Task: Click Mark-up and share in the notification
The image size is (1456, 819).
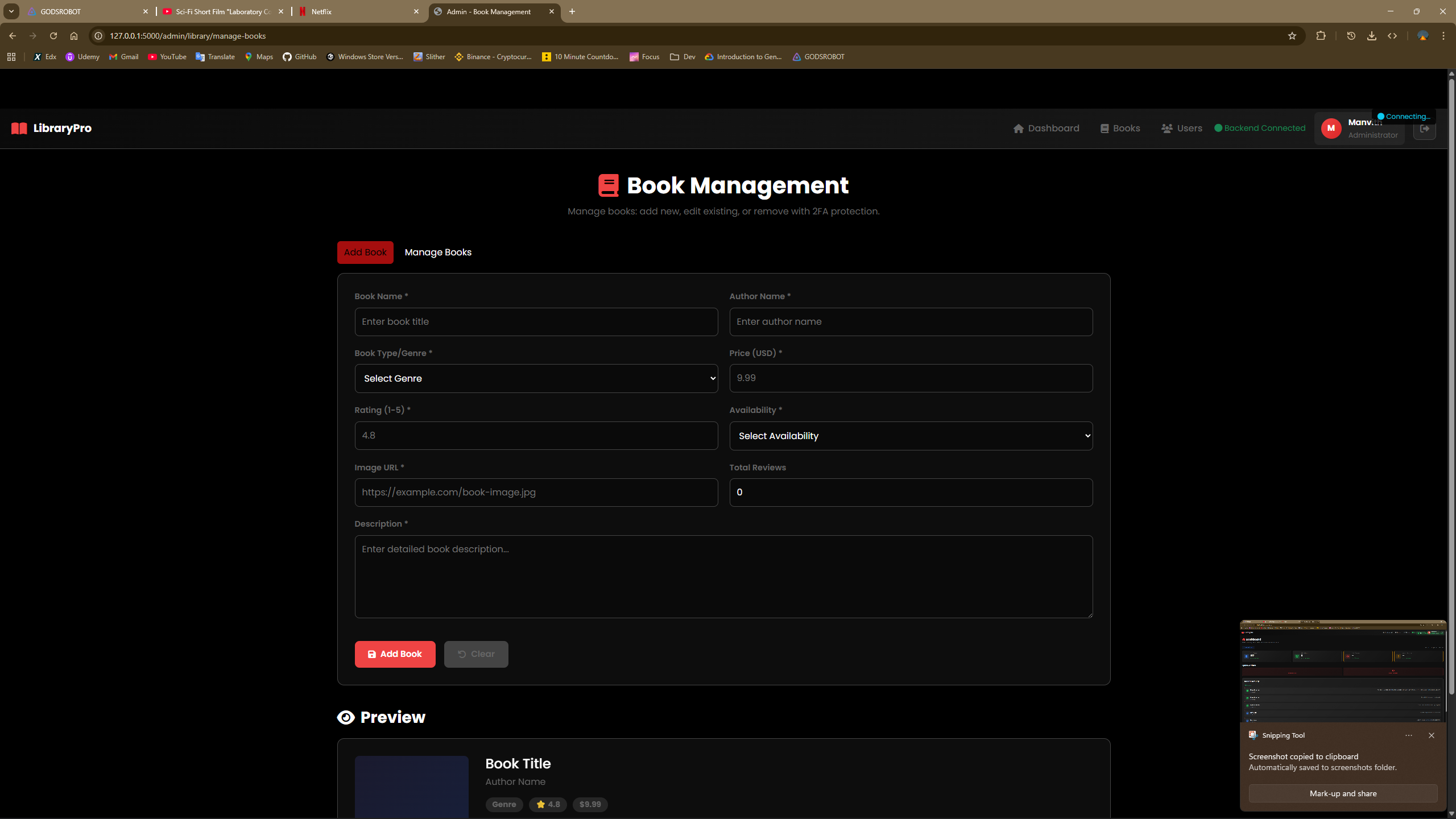Action: (1343, 793)
